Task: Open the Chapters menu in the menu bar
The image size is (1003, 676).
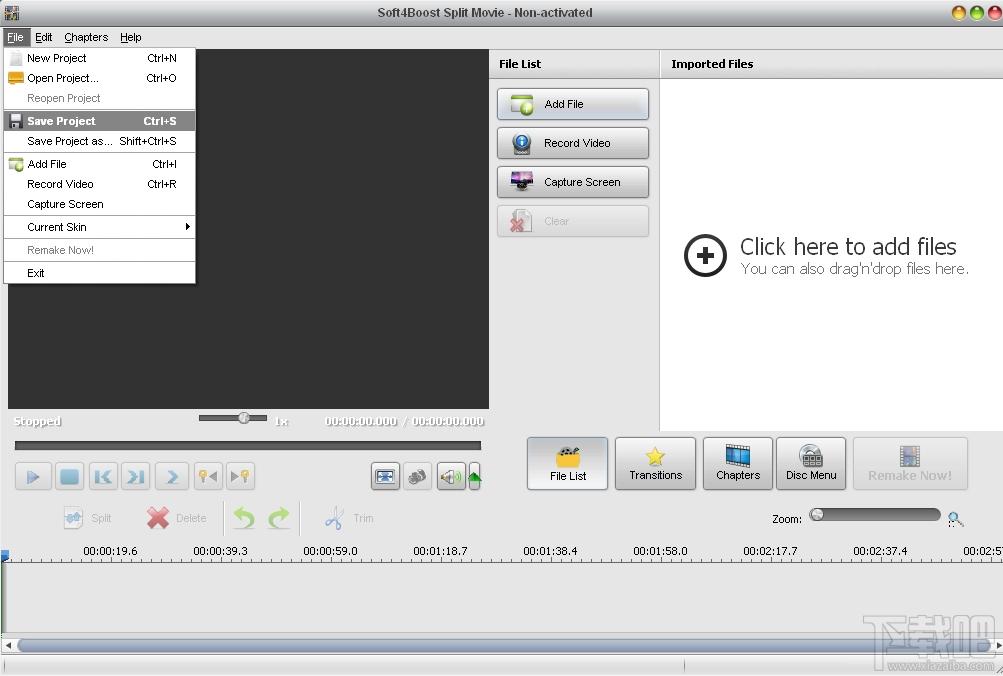Action: tap(86, 37)
